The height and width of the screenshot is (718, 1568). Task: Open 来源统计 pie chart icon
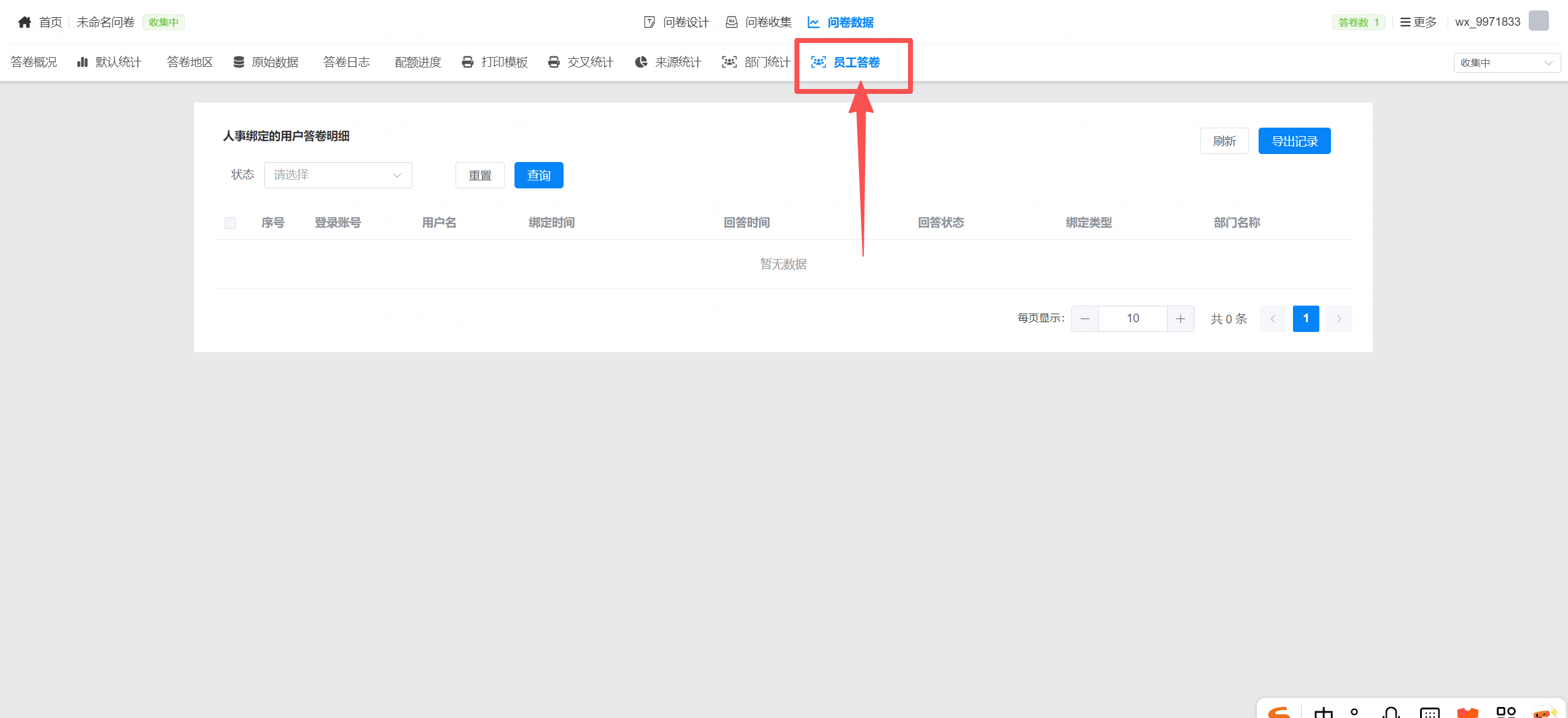(x=641, y=62)
